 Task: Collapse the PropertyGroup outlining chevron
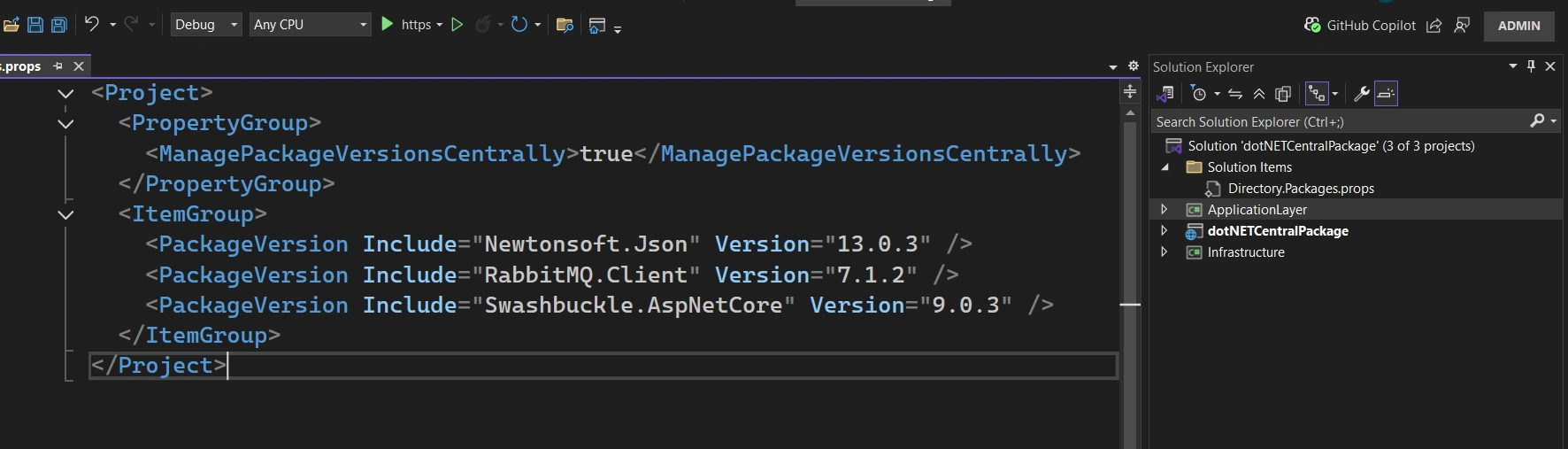click(x=65, y=123)
